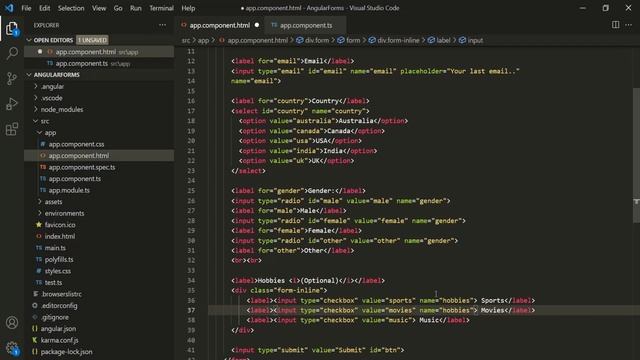This screenshot has width=640, height=360.
Task: Open the Run menu
Action: [x=136, y=8]
